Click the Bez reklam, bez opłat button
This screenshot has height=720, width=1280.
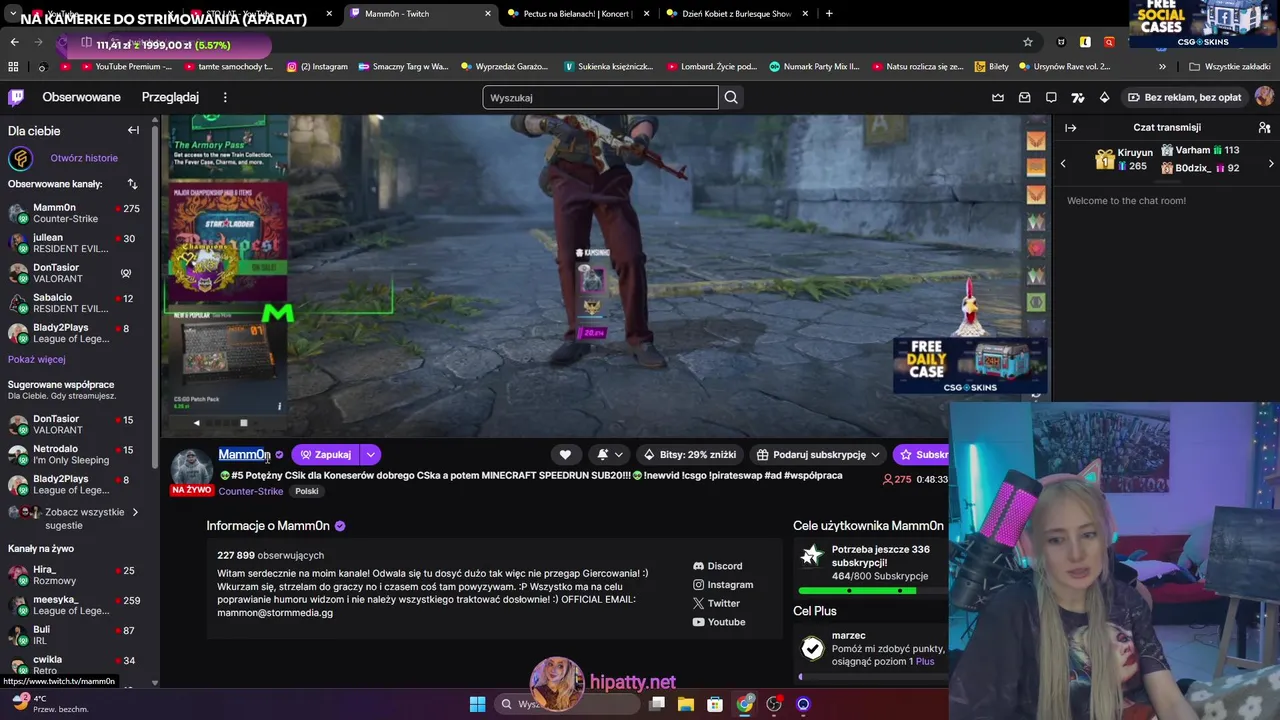click(x=1184, y=97)
